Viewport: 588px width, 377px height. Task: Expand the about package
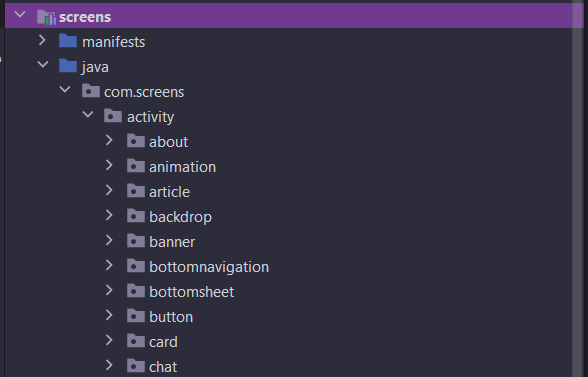point(109,140)
